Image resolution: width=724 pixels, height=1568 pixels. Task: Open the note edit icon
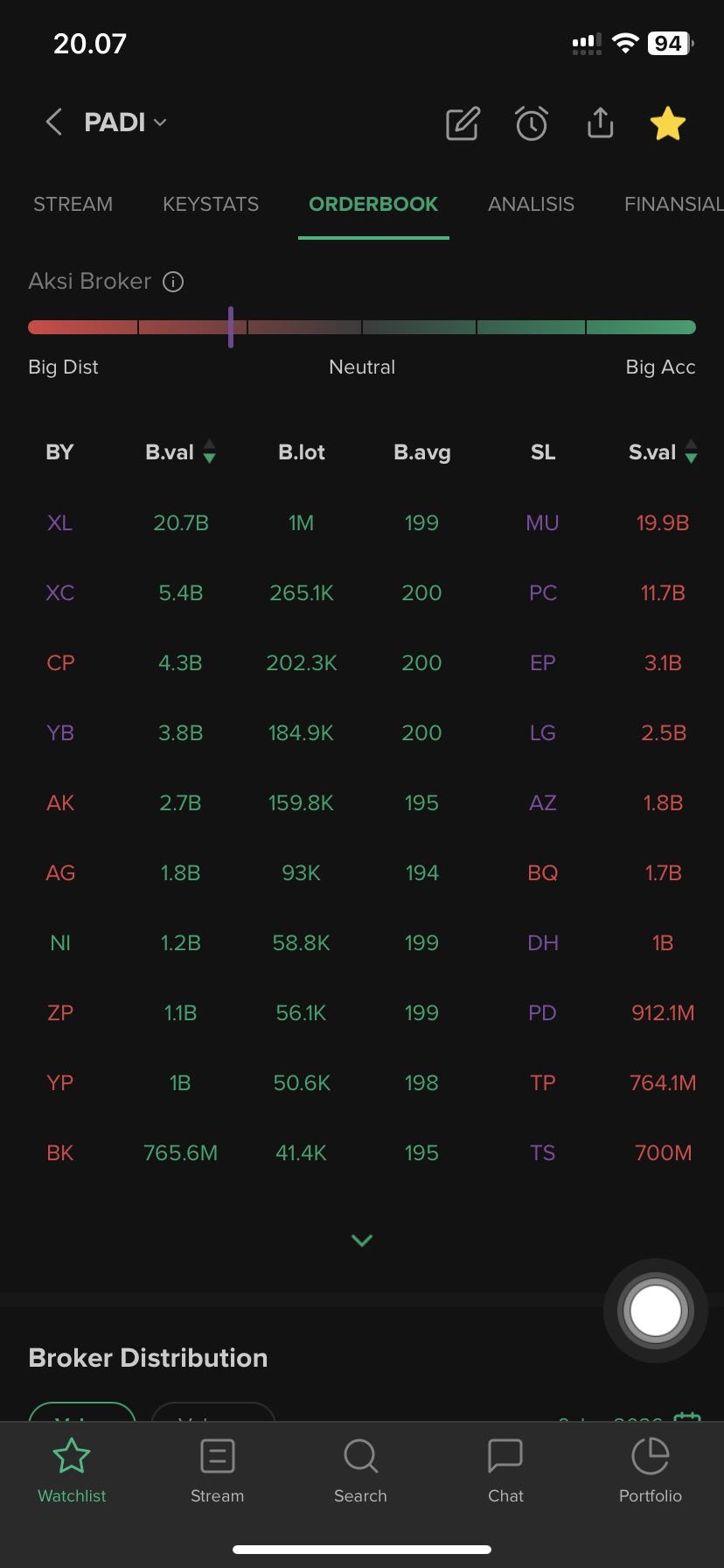(x=463, y=123)
